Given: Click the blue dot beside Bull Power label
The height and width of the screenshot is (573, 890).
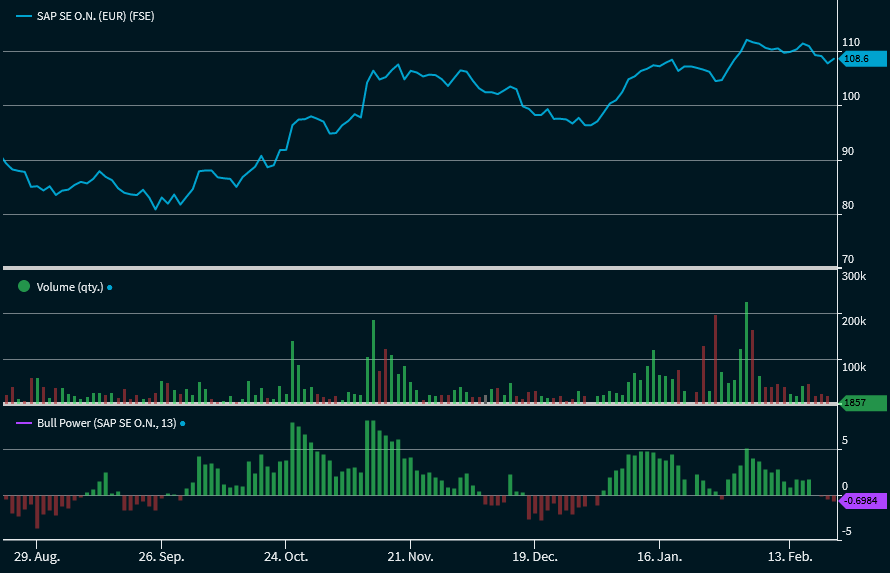Looking at the screenshot, I should coord(183,424).
